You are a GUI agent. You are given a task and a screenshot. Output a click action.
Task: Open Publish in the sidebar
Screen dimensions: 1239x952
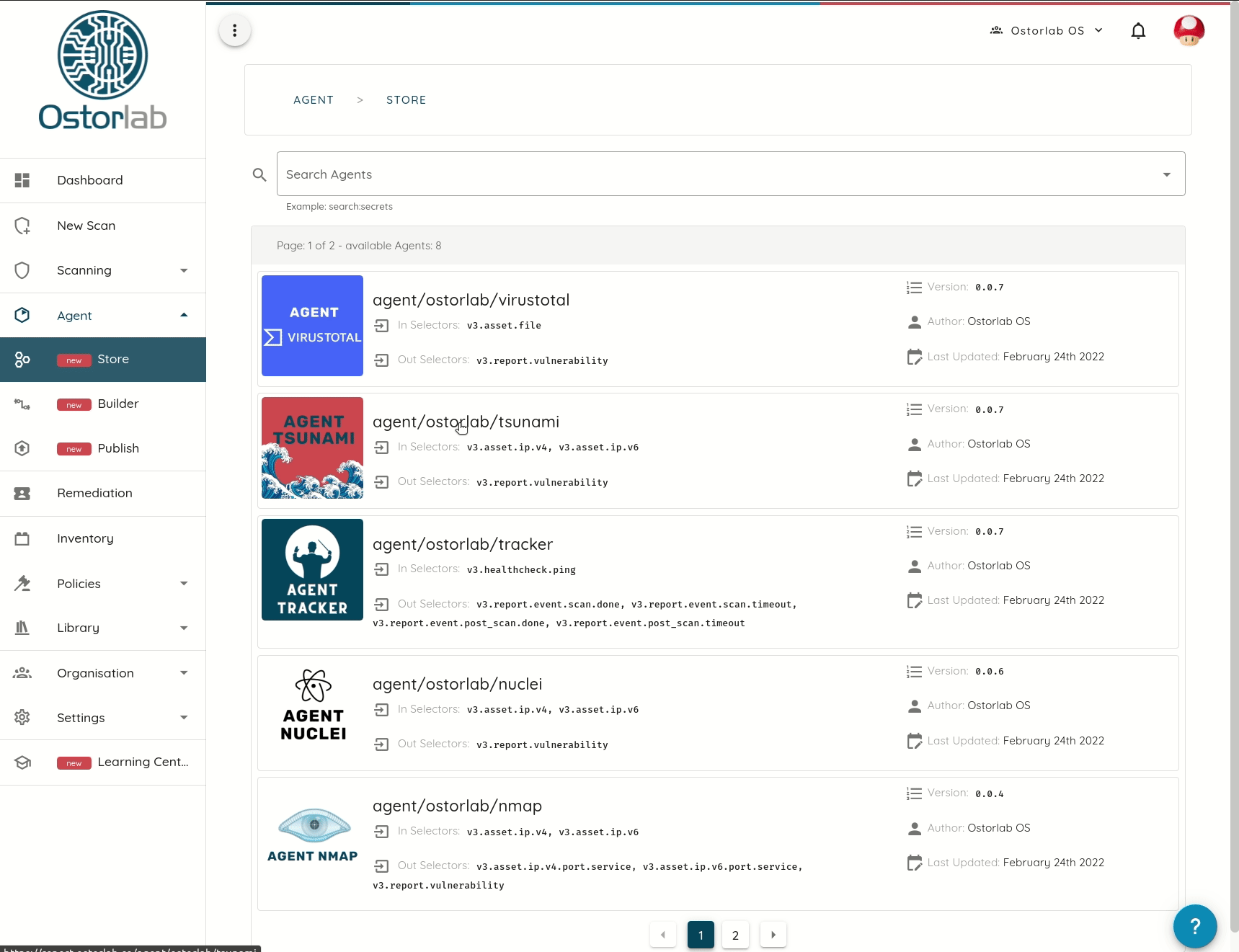point(103,448)
